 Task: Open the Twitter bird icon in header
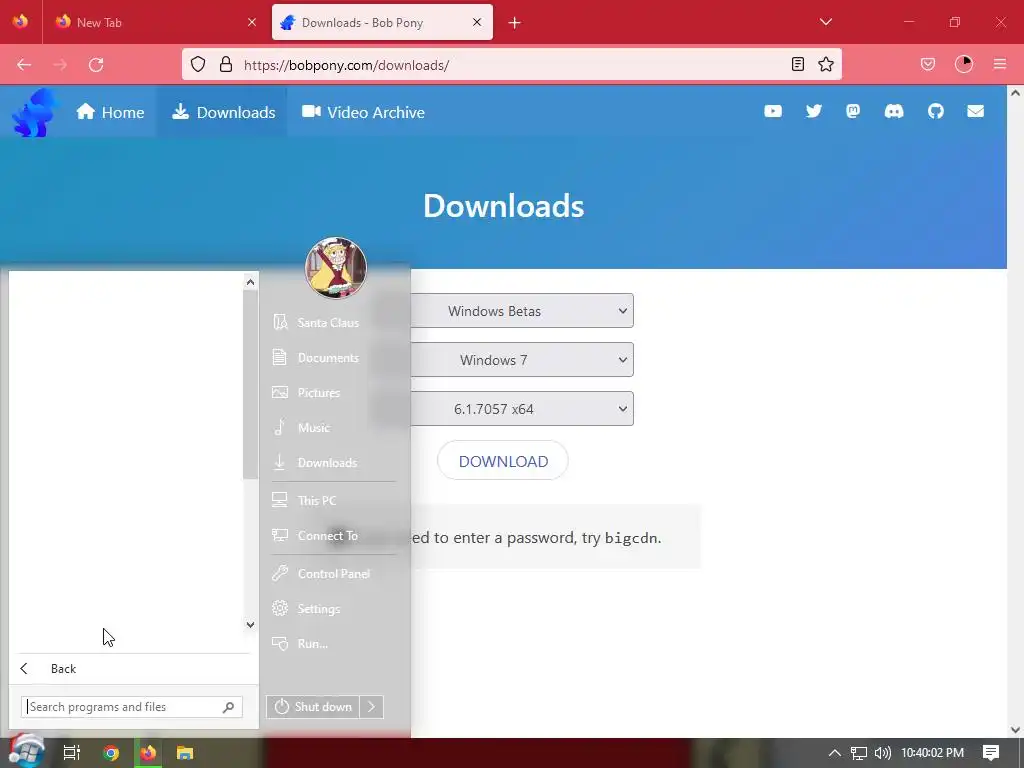[813, 112]
